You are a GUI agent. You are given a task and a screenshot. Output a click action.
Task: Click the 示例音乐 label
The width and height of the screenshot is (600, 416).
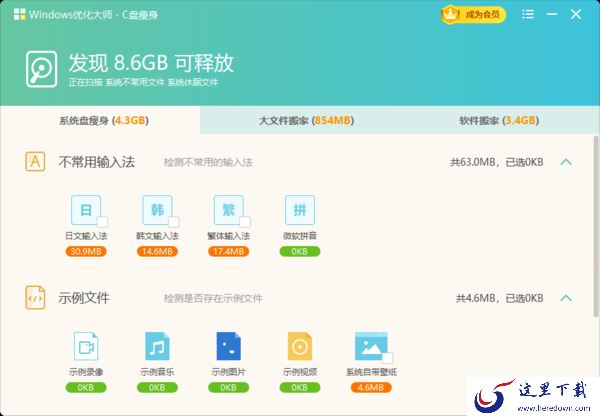[x=157, y=372]
